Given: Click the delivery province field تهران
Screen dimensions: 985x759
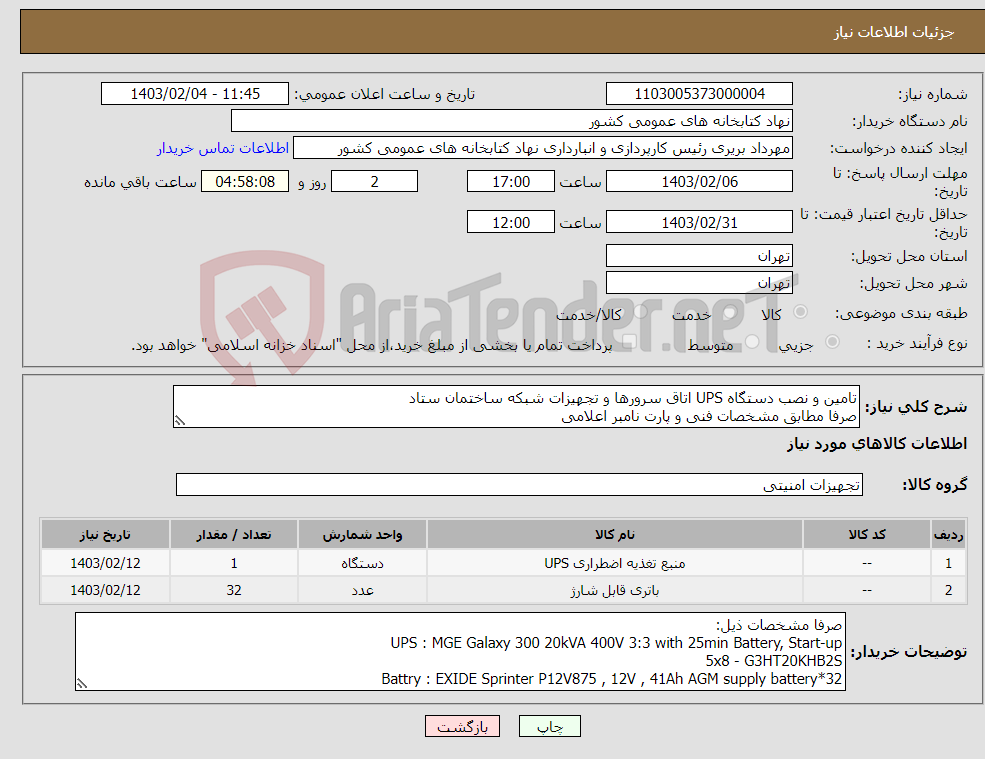Looking at the screenshot, I should coord(699,256).
